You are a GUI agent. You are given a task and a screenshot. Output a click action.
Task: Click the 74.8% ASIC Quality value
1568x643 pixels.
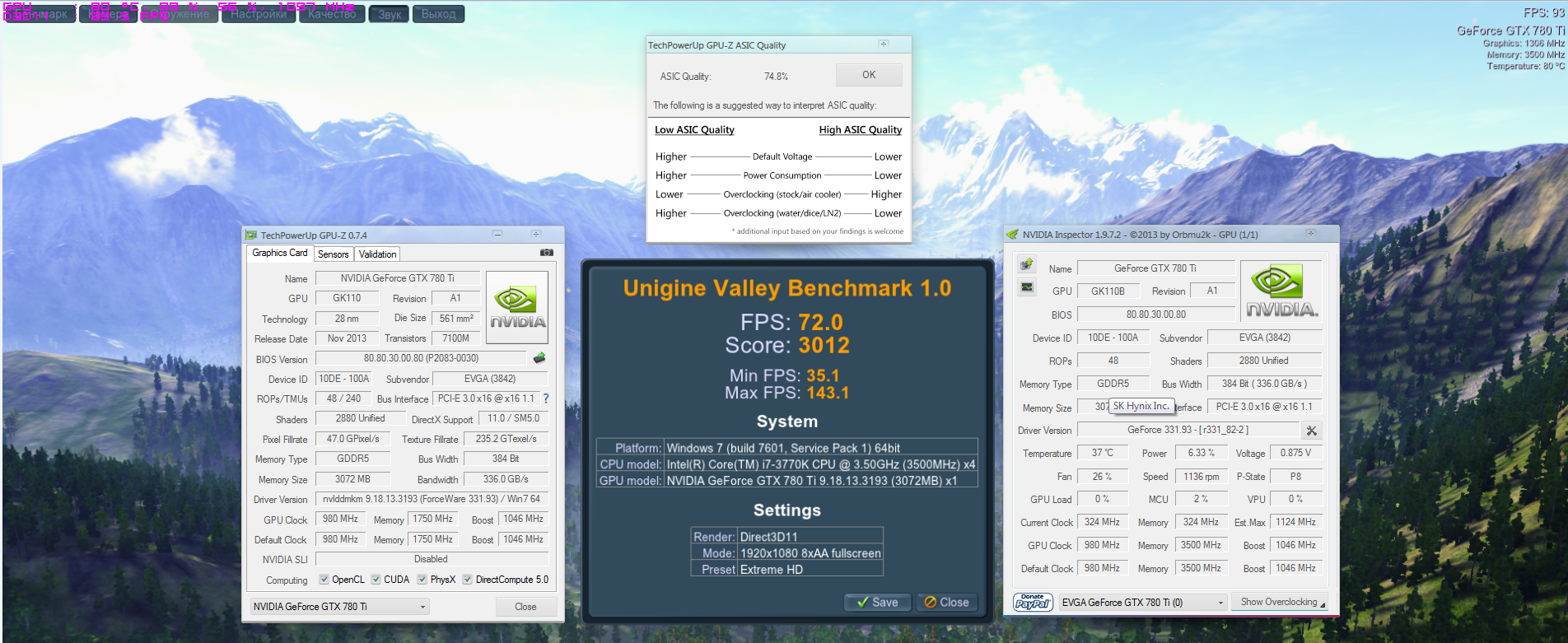pyautogui.click(x=776, y=77)
